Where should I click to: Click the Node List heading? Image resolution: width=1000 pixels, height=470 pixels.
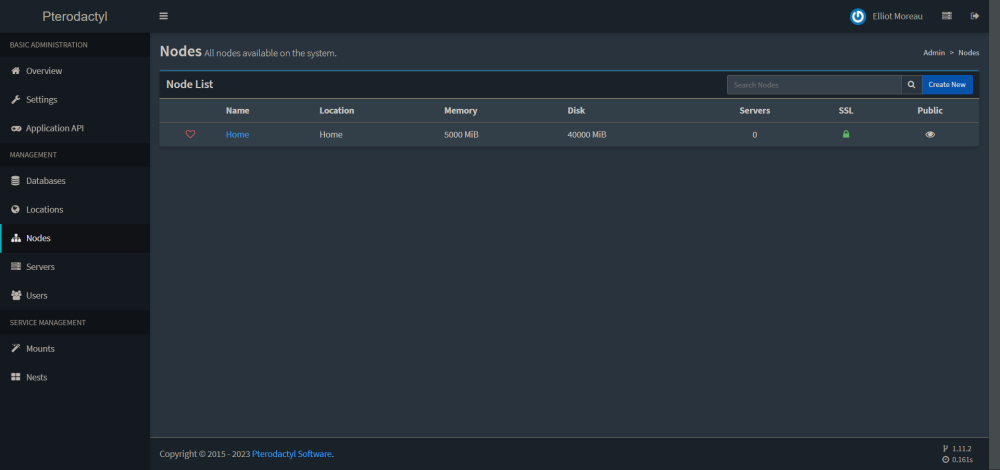(x=189, y=84)
